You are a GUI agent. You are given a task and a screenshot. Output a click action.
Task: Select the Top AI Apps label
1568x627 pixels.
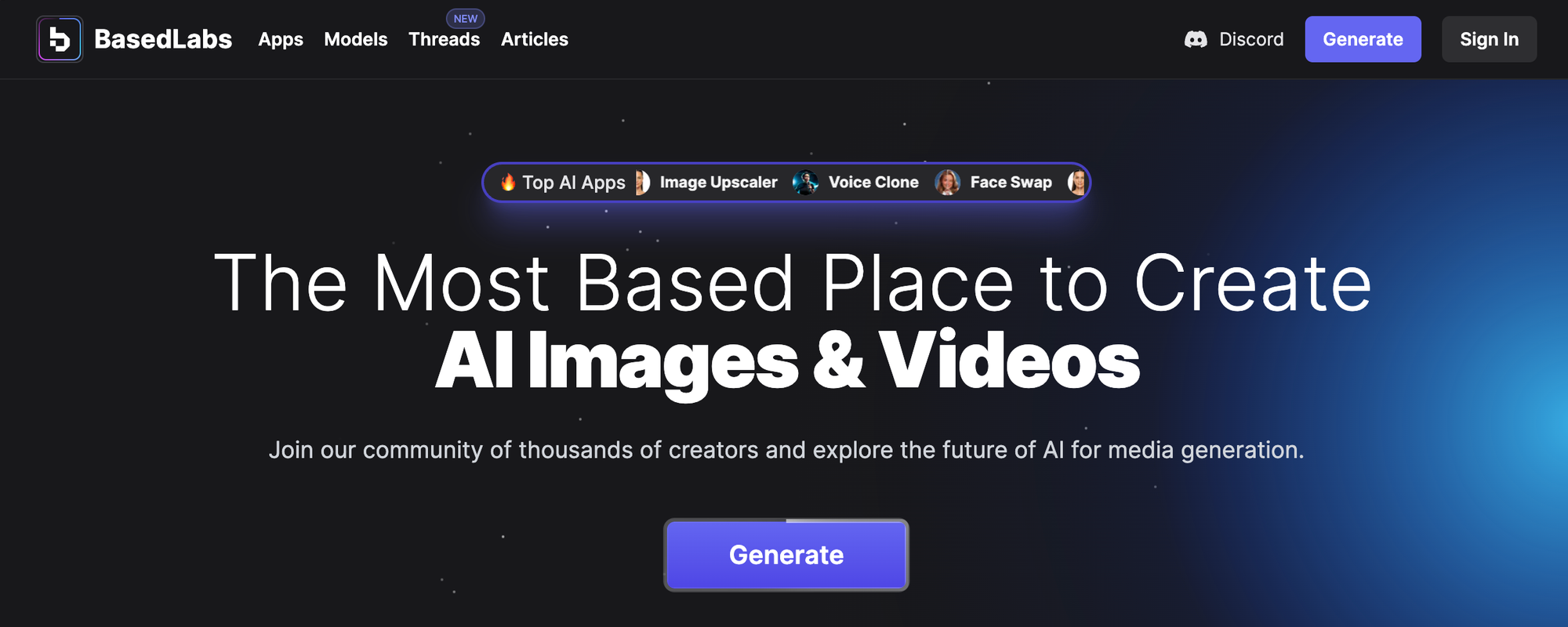point(574,183)
